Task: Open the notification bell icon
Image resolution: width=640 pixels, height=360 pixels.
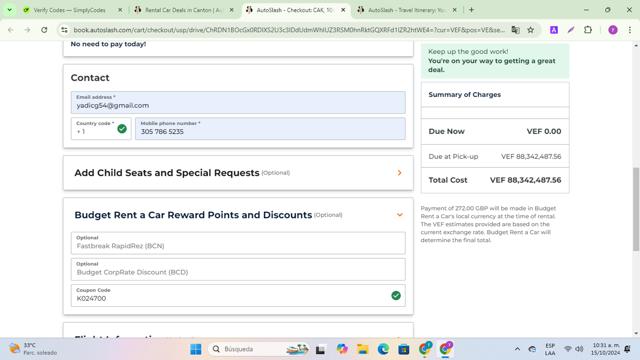Action: (627, 349)
